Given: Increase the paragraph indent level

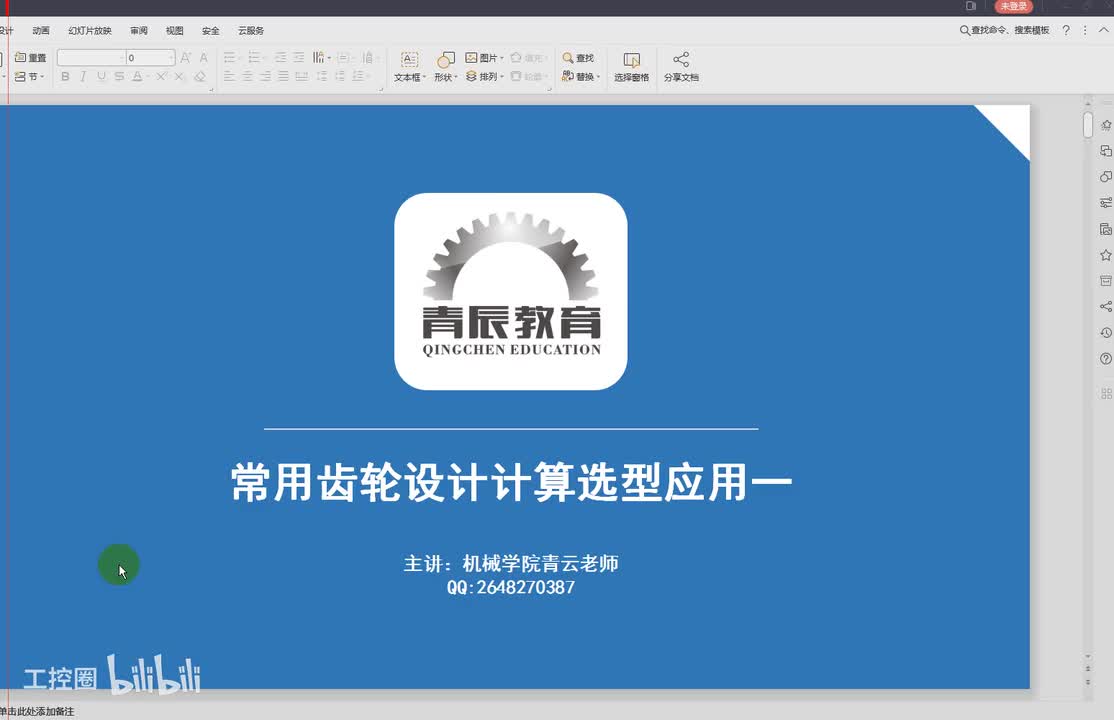Looking at the screenshot, I should [x=298, y=58].
